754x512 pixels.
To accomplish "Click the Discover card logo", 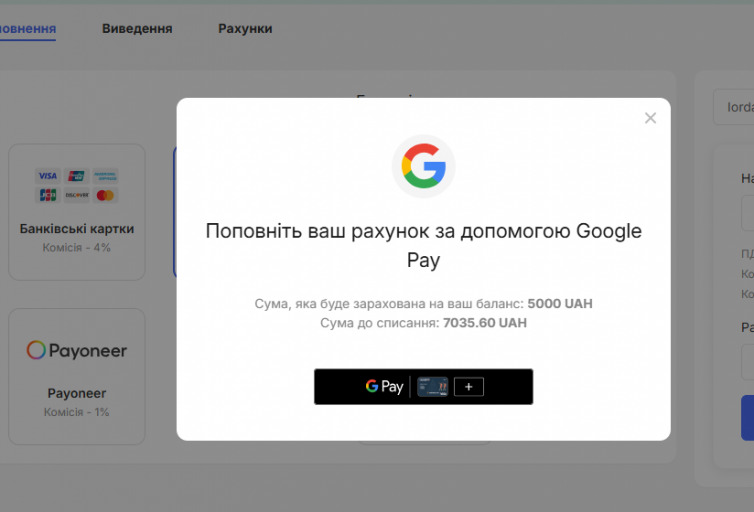I will tap(76, 195).
